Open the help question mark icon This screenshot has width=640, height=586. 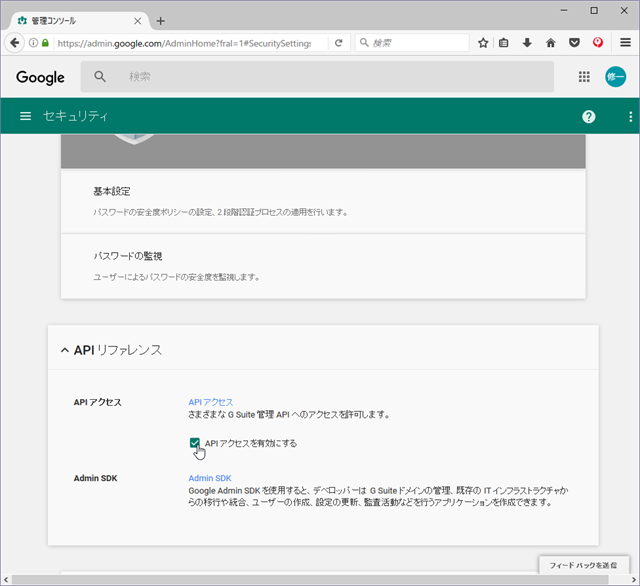[588, 117]
